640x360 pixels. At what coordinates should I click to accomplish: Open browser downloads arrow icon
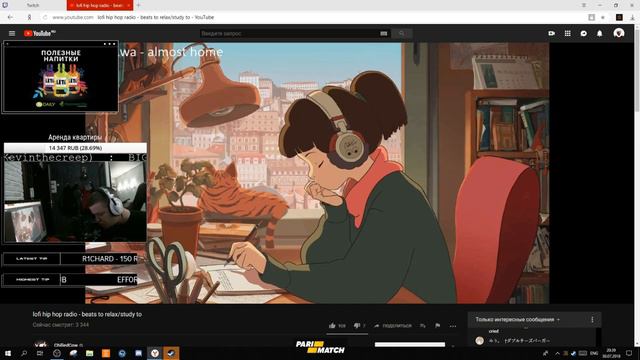pos(632,17)
